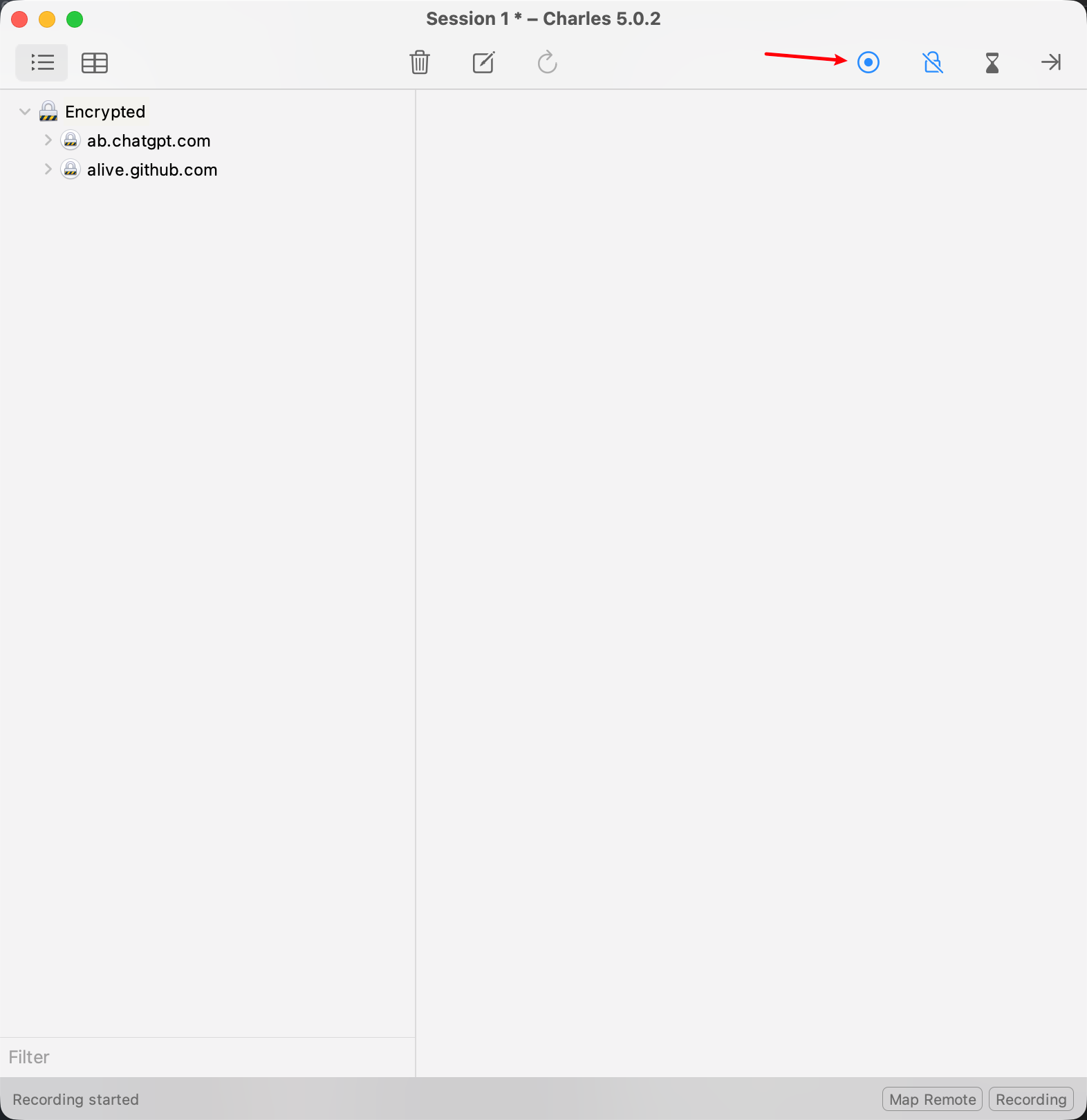Collapse the Encrypted group

25,111
